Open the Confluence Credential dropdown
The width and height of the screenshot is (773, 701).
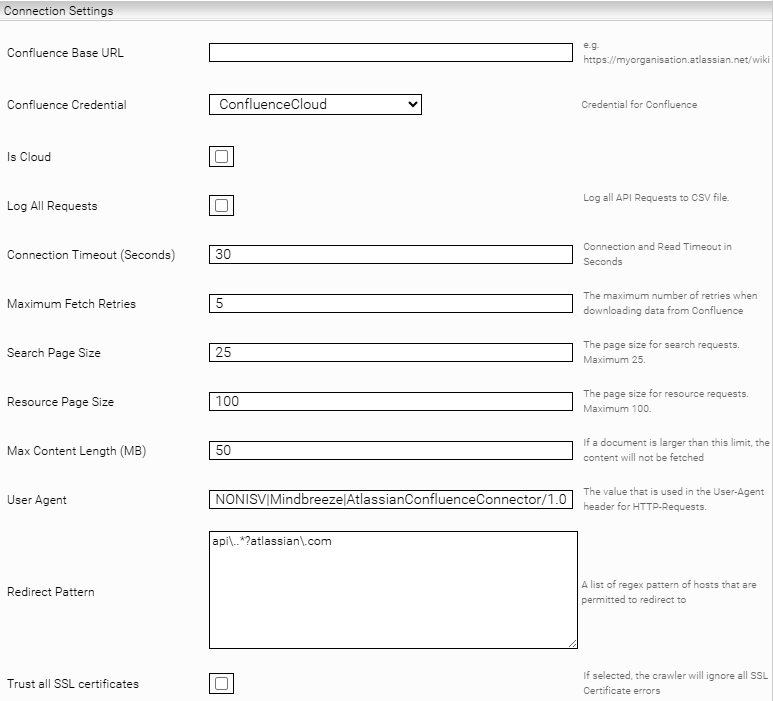coord(315,104)
